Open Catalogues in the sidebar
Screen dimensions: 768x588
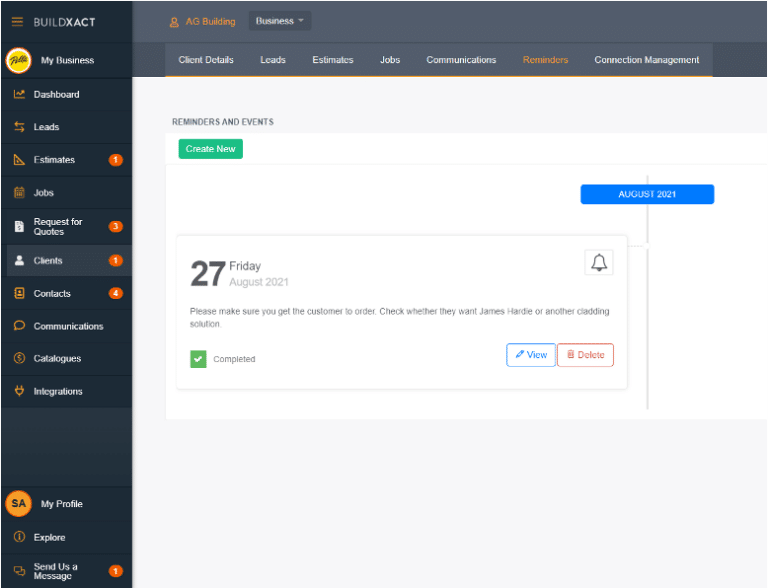(67, 358)
